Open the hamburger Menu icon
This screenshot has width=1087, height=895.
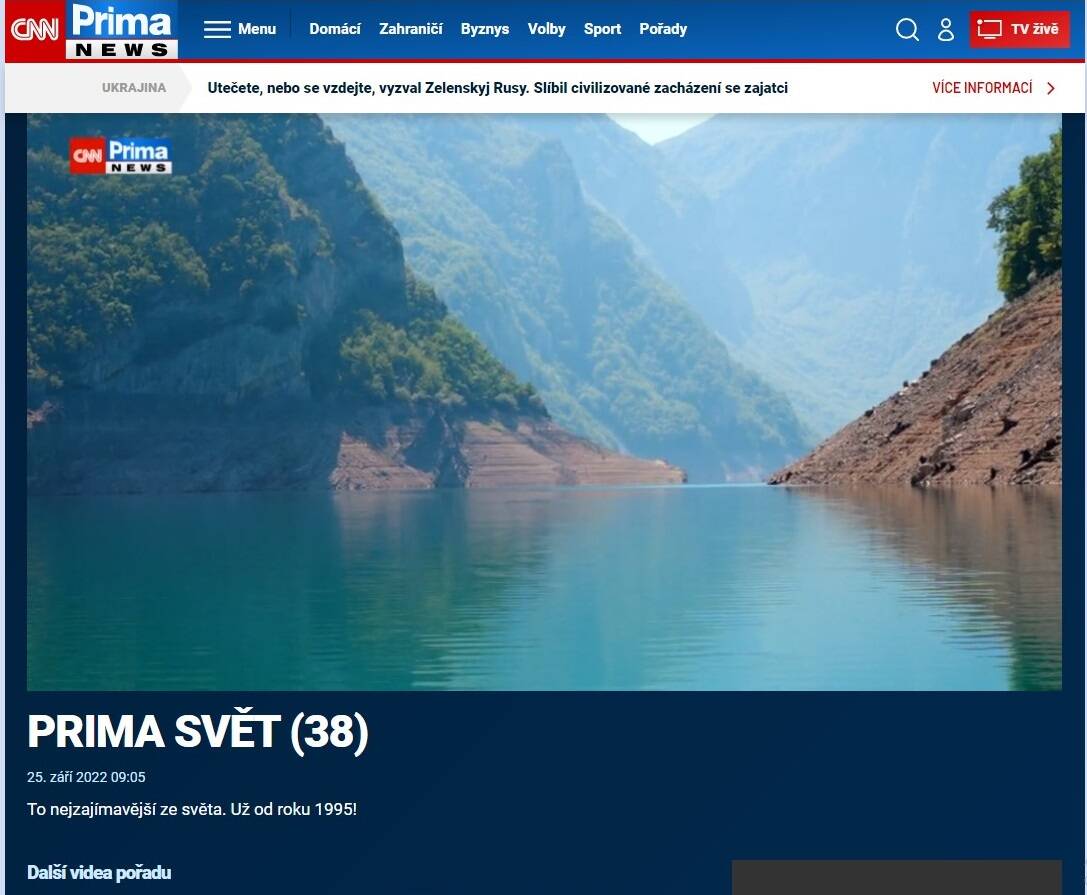217,29
